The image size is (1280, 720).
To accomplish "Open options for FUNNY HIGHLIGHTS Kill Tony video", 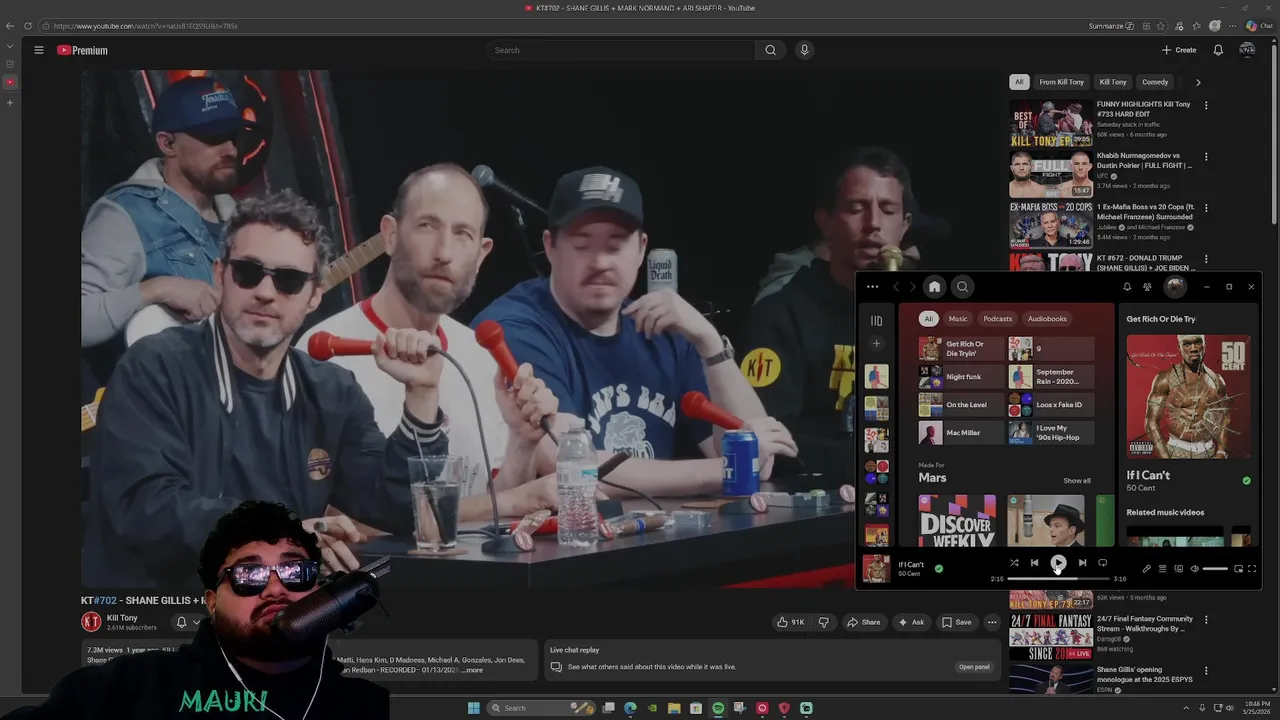I will [1206, 105].
